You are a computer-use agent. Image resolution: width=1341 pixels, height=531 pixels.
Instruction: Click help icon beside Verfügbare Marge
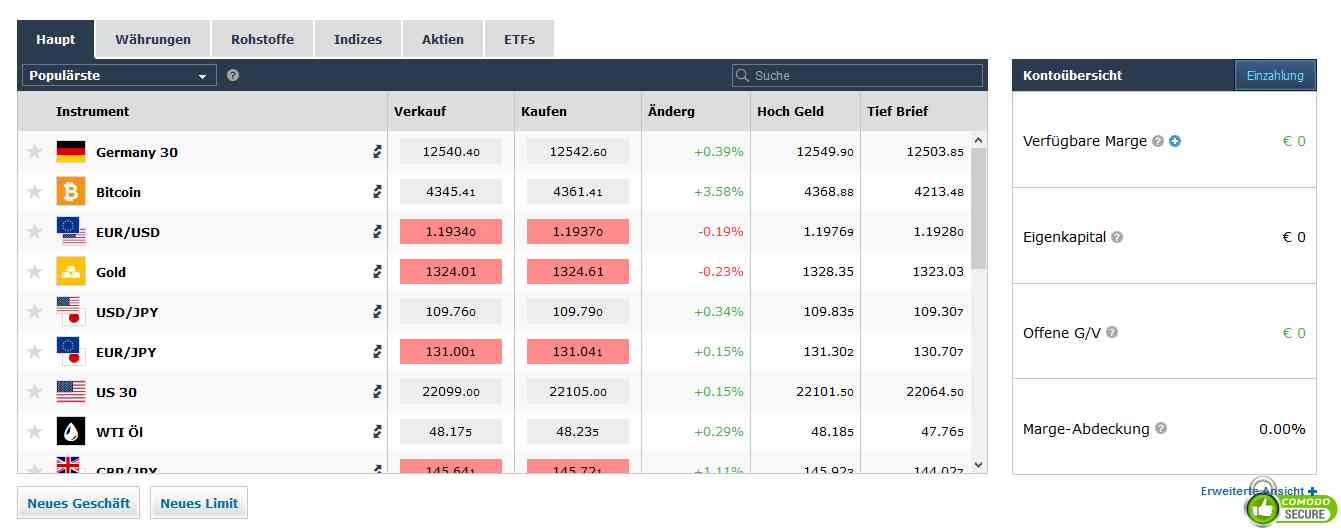coord(1158,142)
